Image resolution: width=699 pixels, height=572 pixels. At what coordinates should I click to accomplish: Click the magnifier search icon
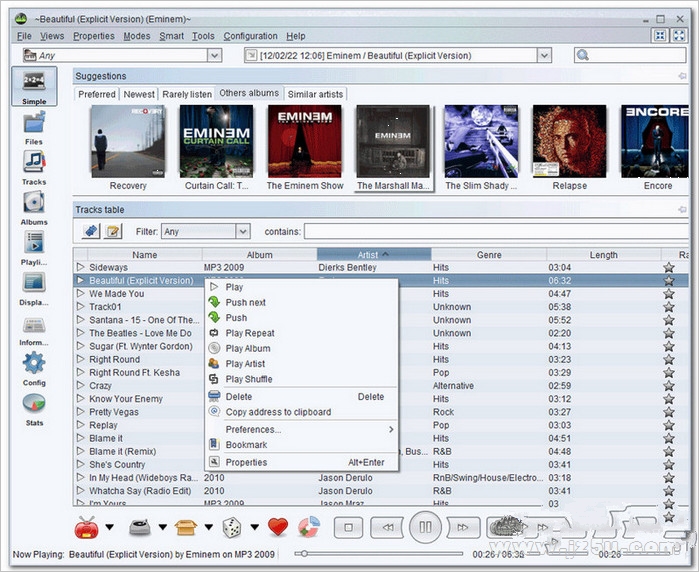pyautogui.click(x=583, y=55)
